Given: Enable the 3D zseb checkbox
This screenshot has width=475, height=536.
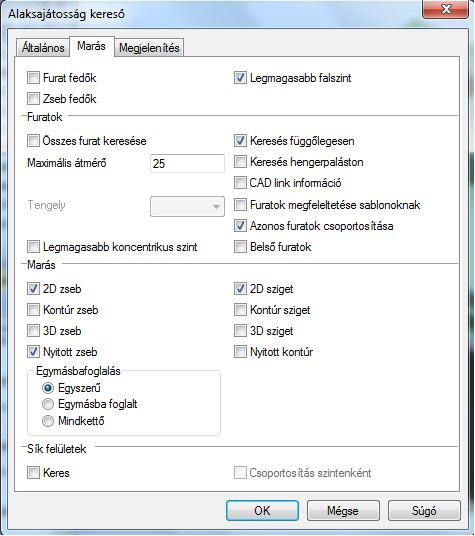Looking at the screenshot, I should tap(33, 331).
